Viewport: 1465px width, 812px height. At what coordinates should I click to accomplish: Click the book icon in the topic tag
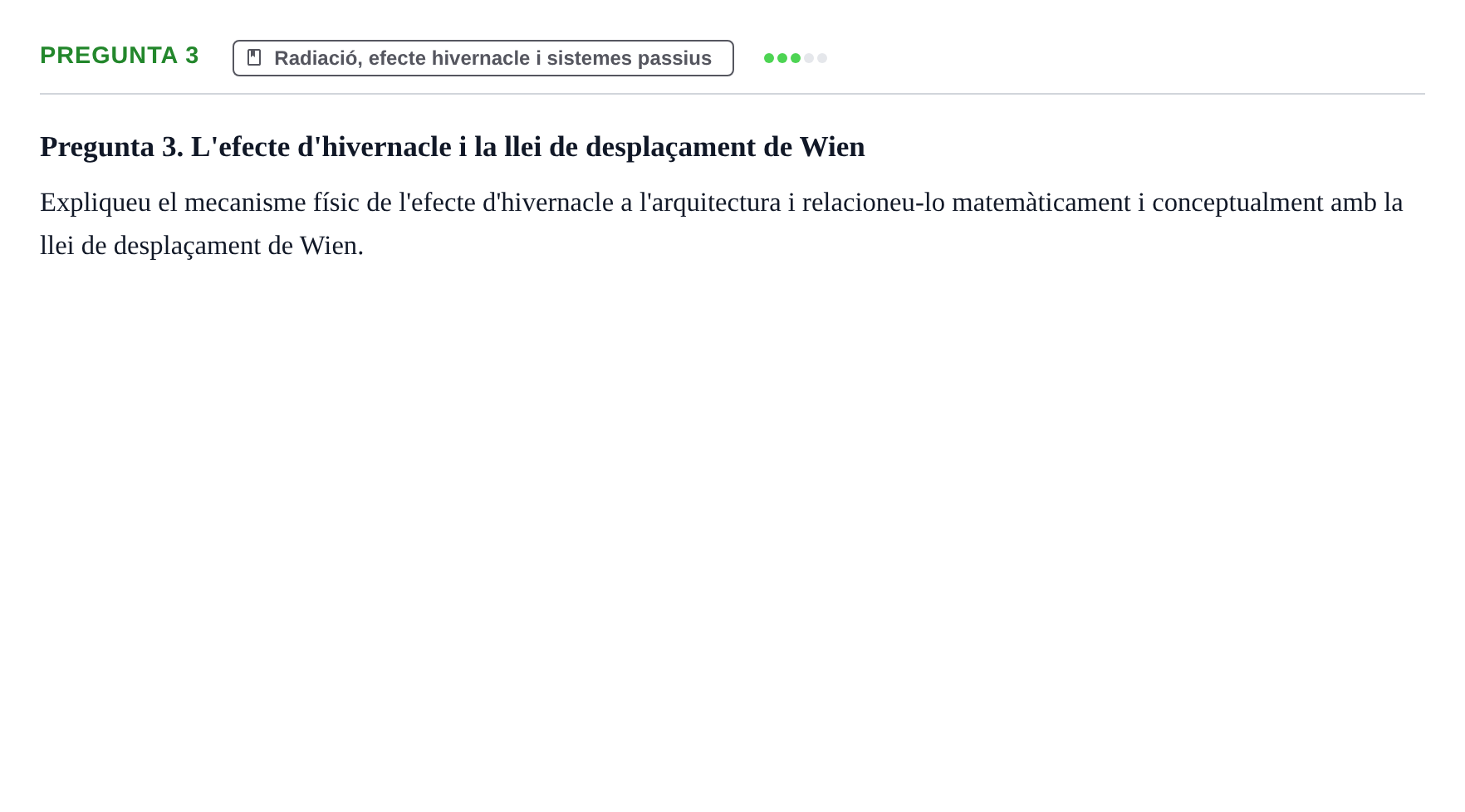coord(254,57)
